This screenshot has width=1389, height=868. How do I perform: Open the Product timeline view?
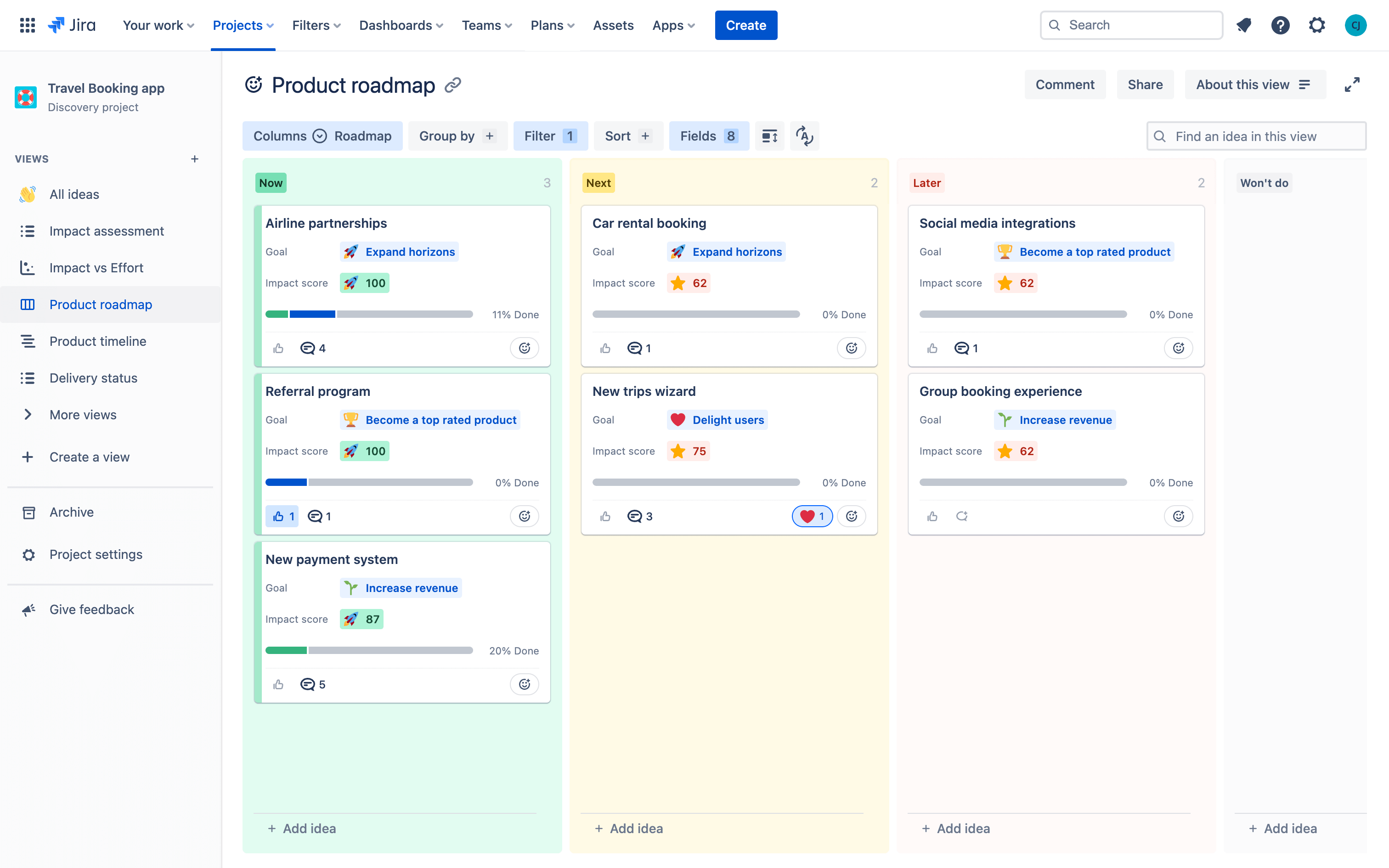coord(97,341)
